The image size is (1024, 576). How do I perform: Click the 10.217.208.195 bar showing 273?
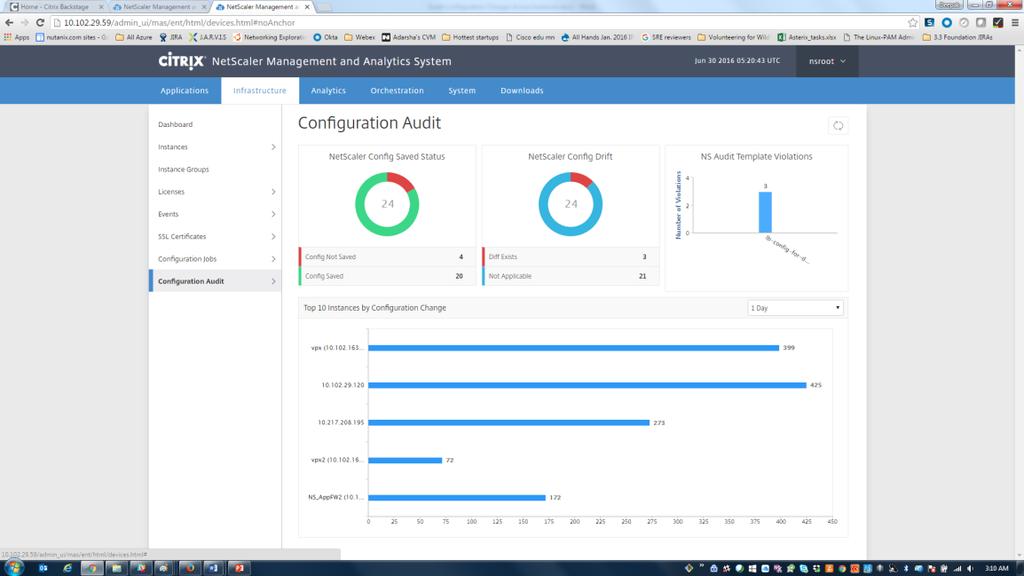(x=509, y=423)
